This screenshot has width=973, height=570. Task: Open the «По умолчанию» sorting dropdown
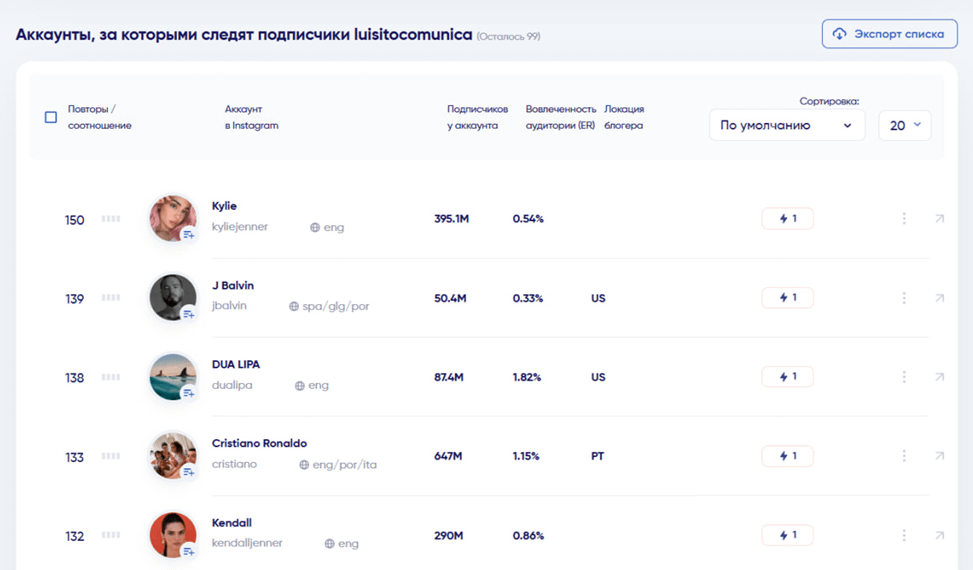(x=786, y=125)
